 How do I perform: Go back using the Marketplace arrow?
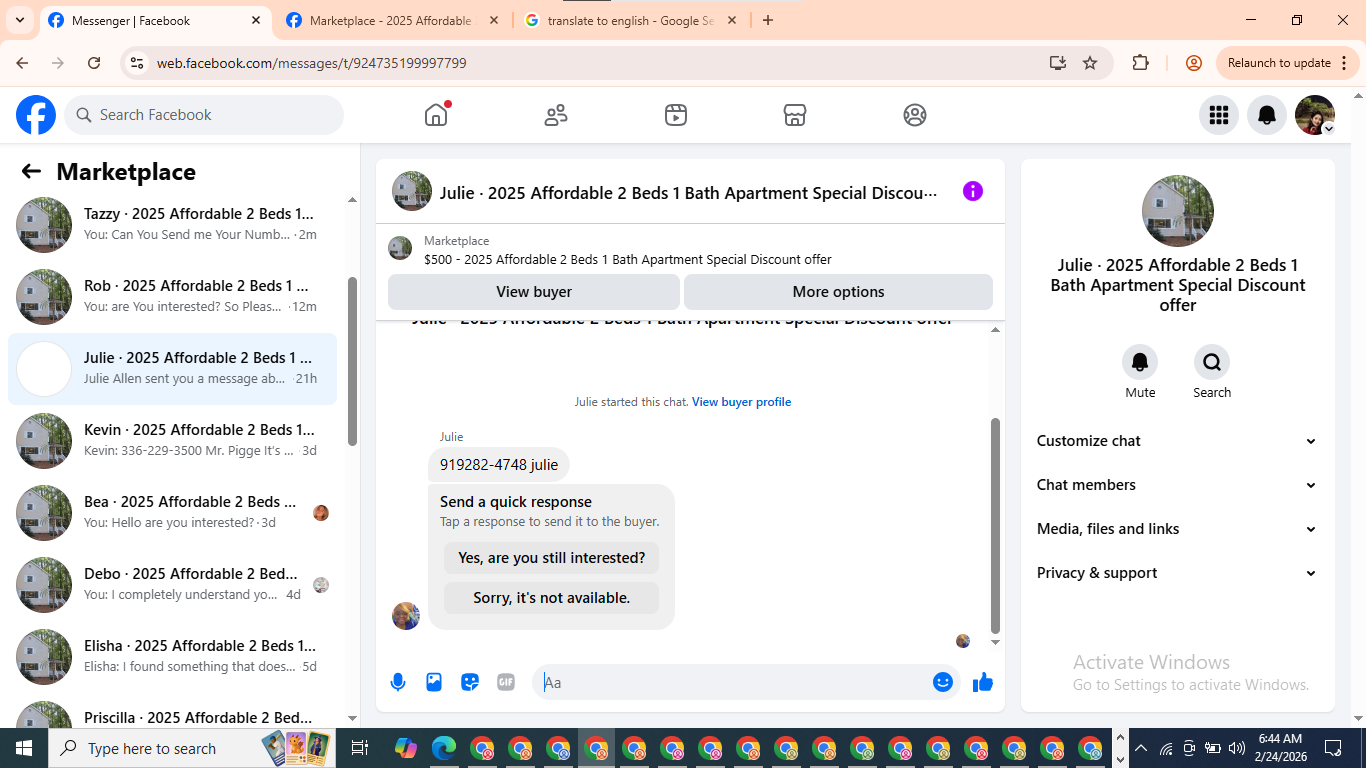point(31,172)
